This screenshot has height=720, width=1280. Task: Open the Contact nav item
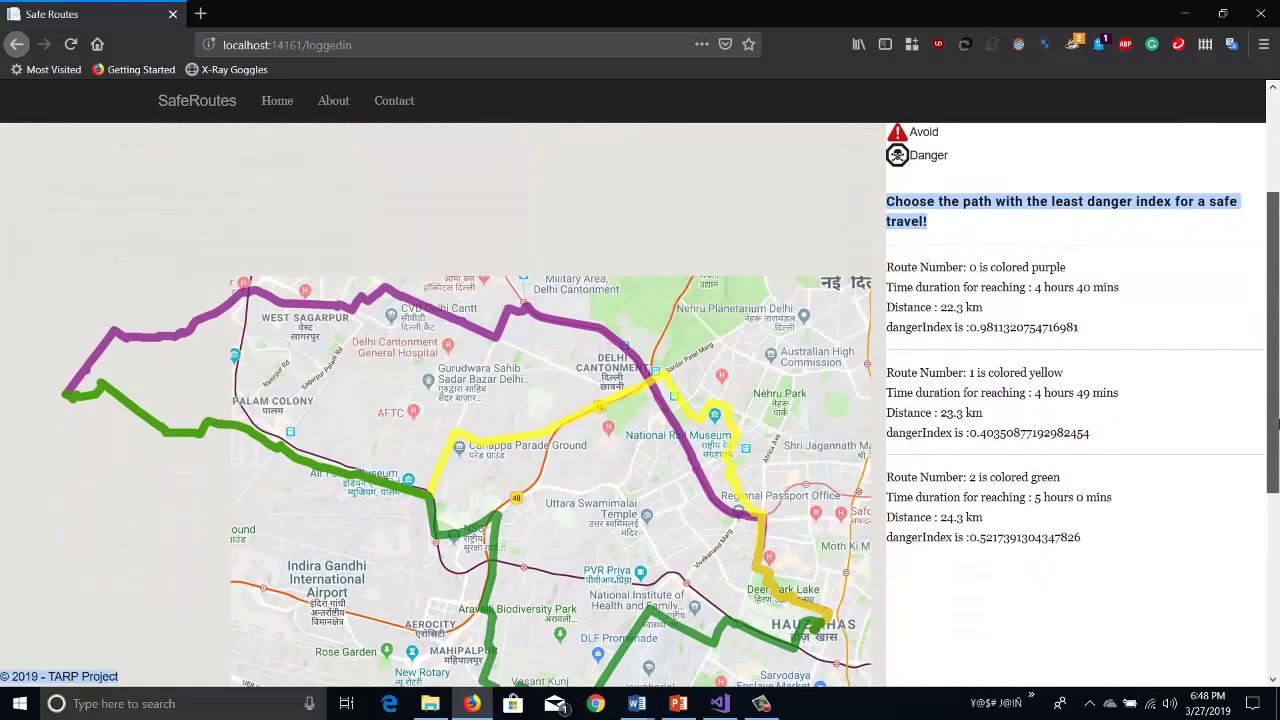pyautogui.click(x=394, y=101)
